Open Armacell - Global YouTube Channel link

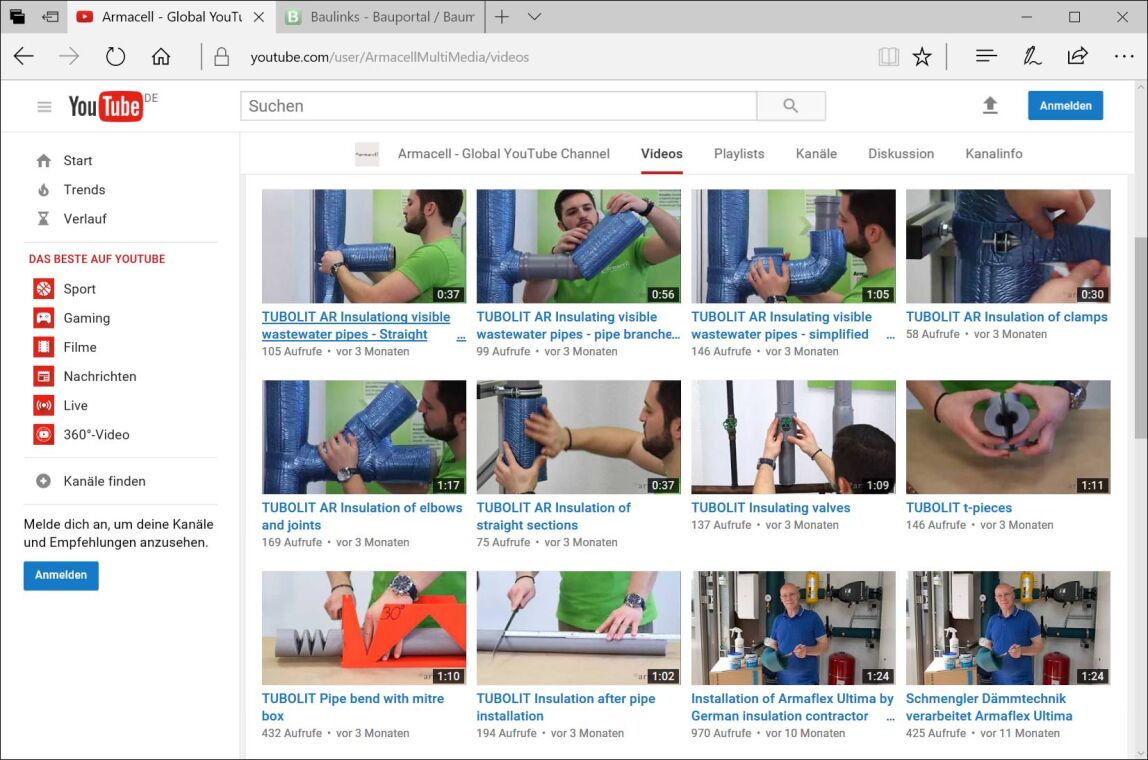[x=504, y=154]
